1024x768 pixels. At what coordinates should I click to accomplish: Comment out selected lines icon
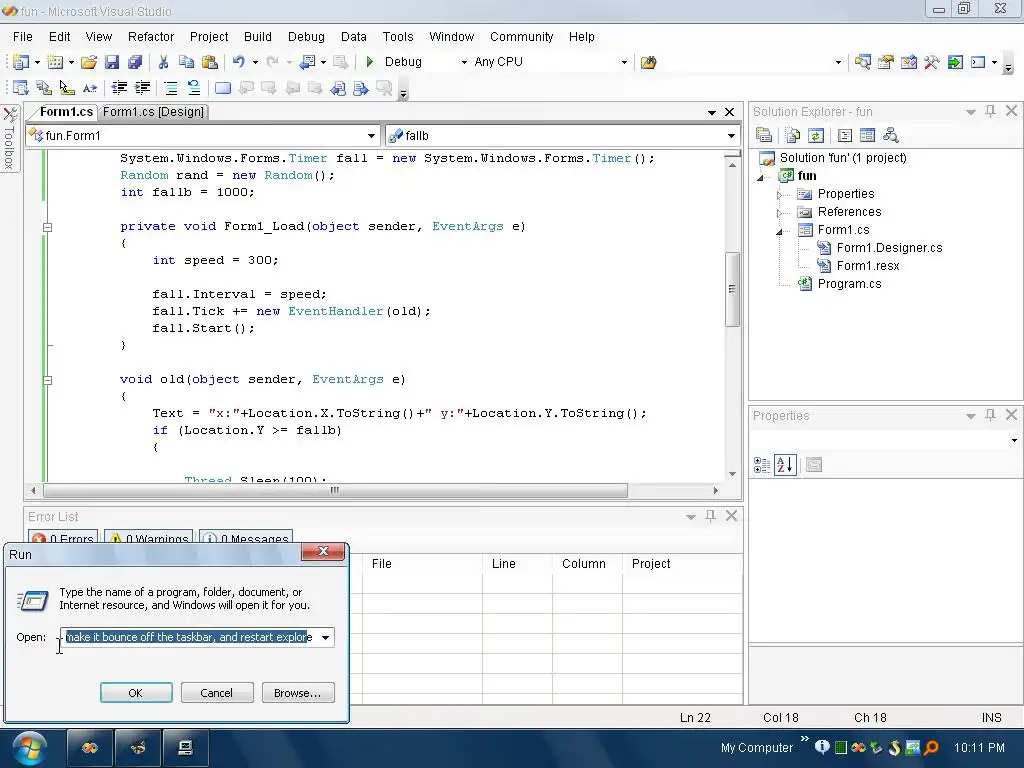pyautogui.click(x=170, y=88)
